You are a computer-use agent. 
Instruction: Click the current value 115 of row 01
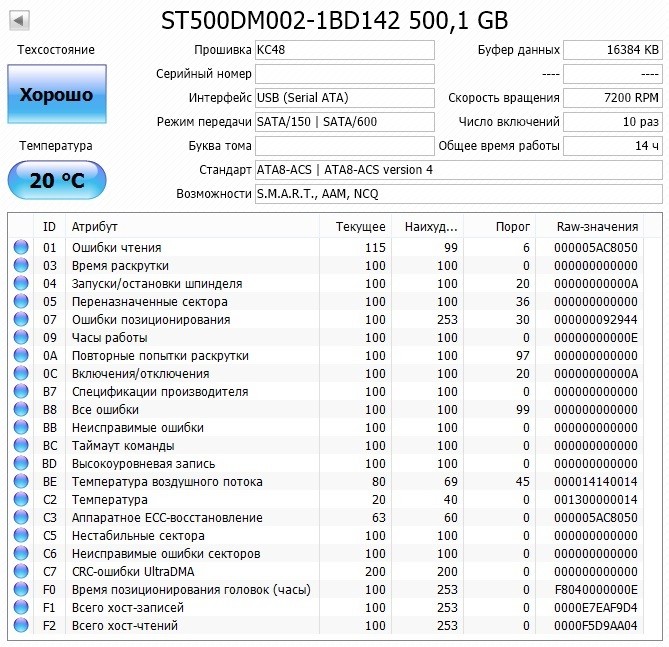point(375,248)
